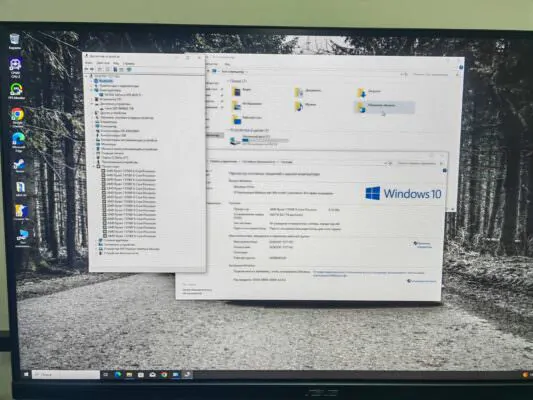Open the View menu in Device Manager
Viewport: 533px width, 400px height.
(116, 63)
